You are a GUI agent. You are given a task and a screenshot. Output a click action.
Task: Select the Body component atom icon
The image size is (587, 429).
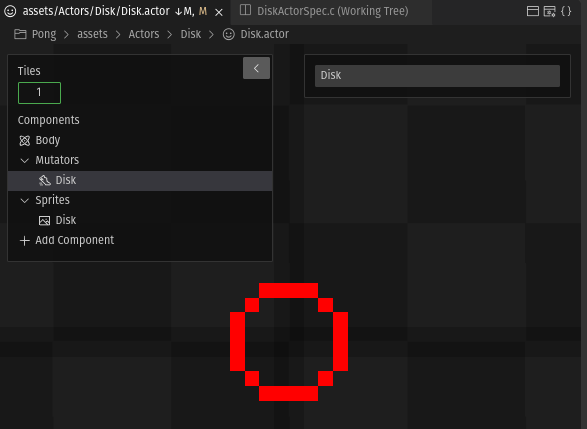click(x=24, y=141)
